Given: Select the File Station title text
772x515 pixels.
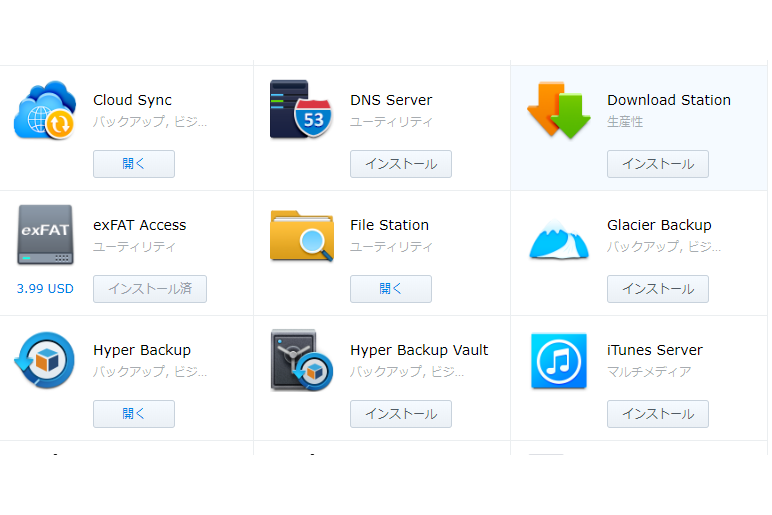Looking at the screenshot, I should click(389, 225).
